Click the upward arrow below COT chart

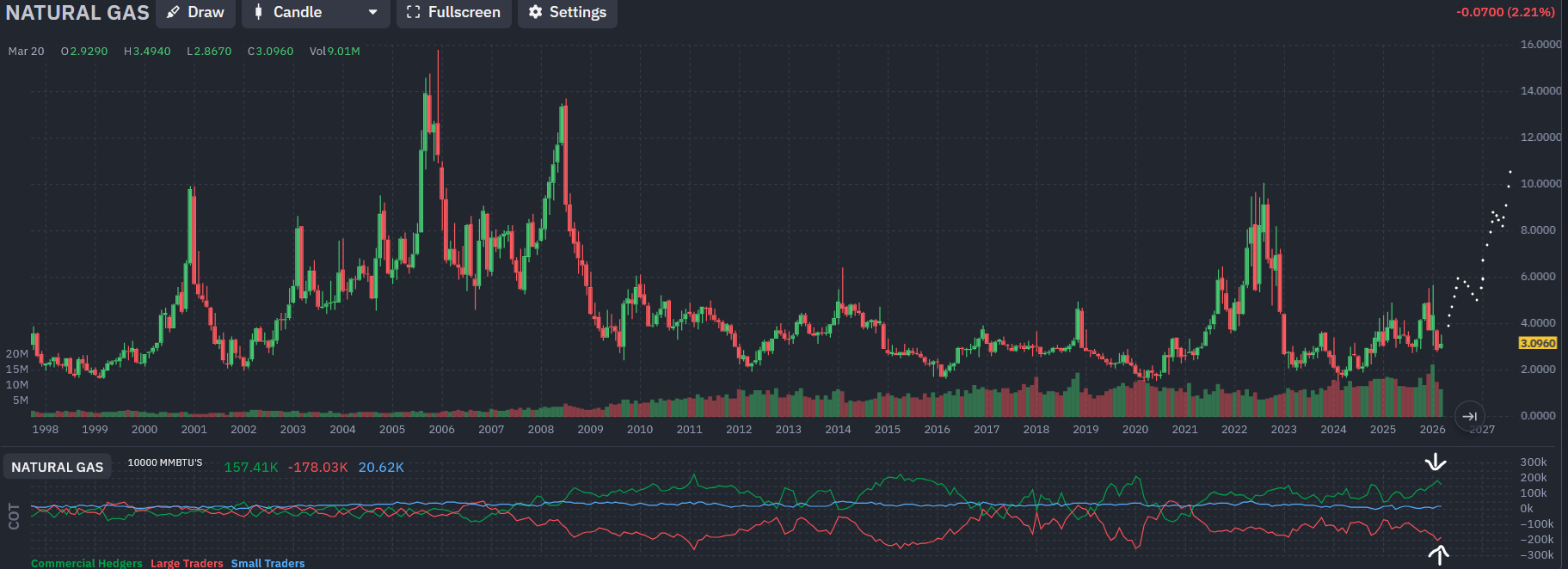point(1438,555)
